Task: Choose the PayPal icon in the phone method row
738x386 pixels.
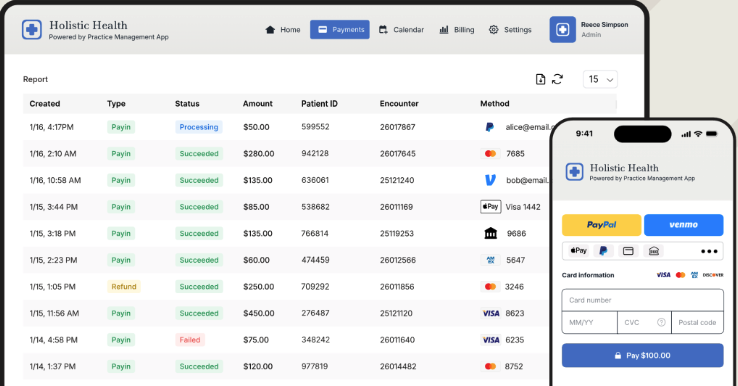Action: (x=603, y=251)
